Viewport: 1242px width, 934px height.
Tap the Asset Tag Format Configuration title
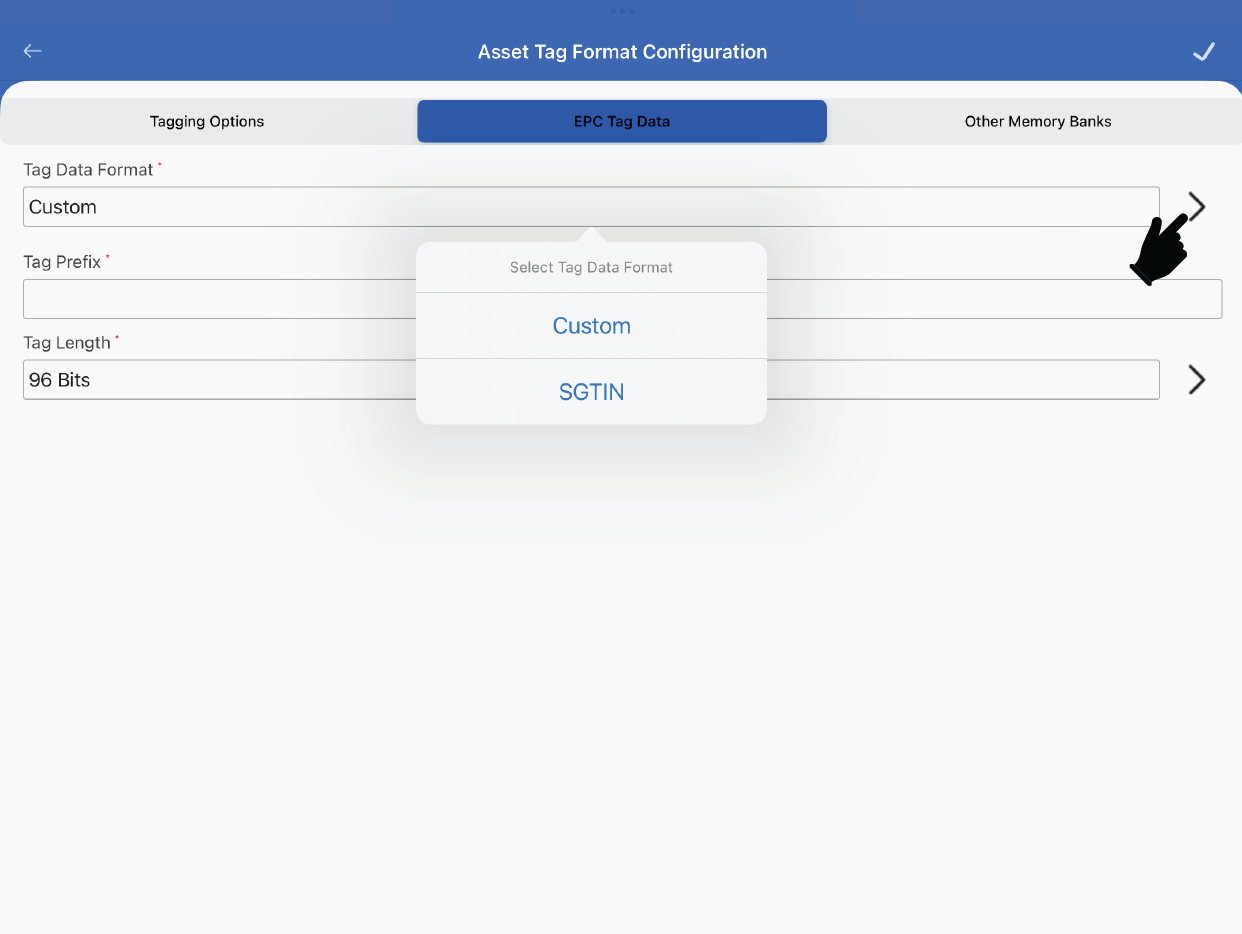pos(622,52)
